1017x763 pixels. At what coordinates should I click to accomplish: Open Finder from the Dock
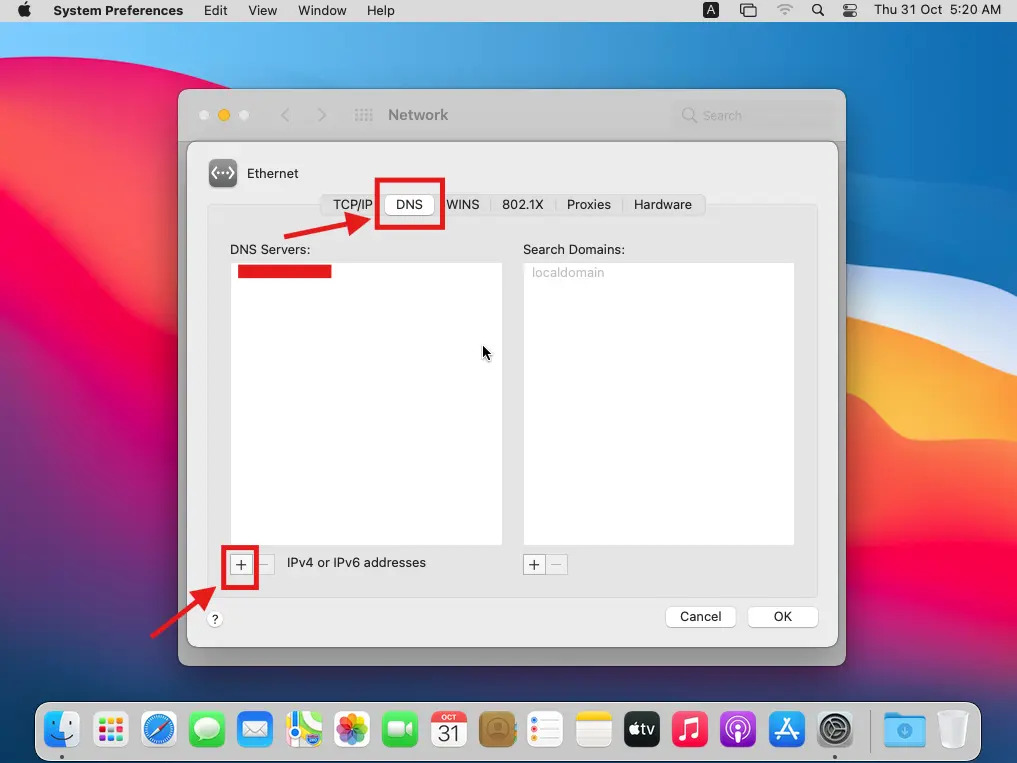tap(62, 730)
